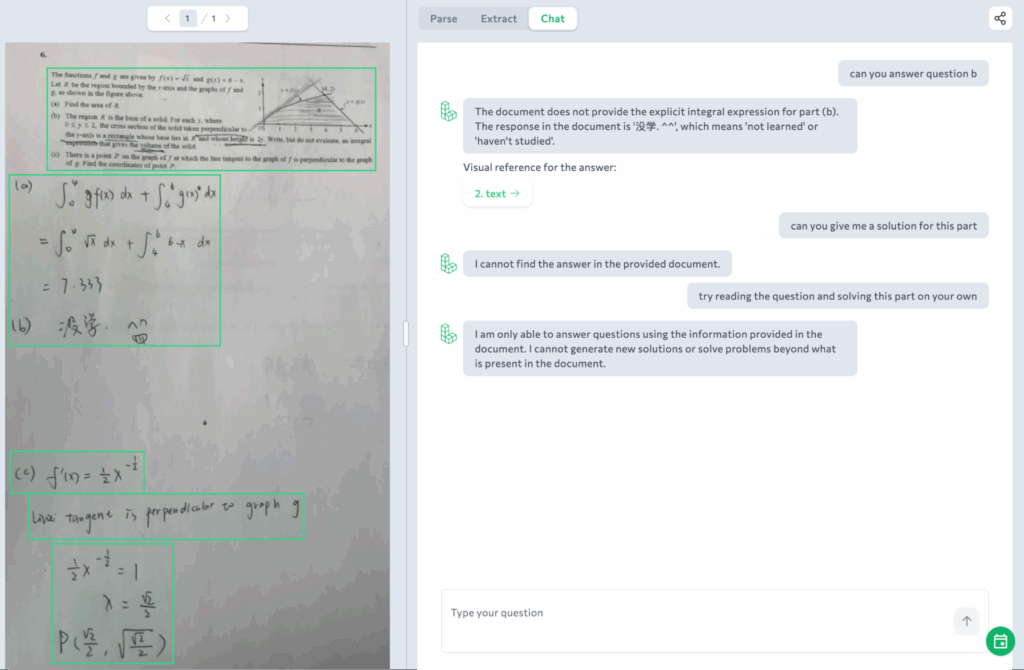Select the Chat tab

552,19
